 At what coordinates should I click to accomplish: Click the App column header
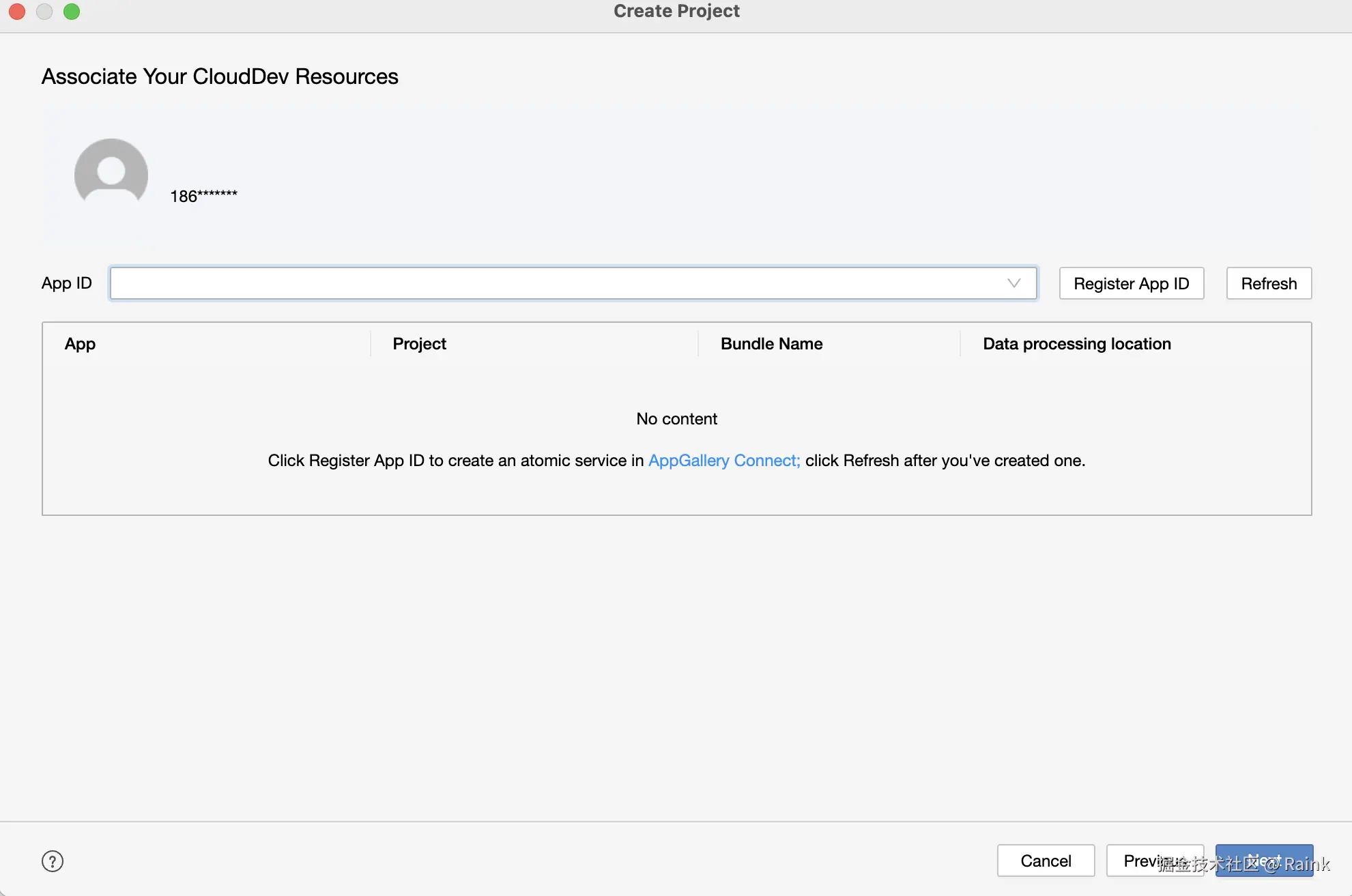pyautogui.click(x=81, y=344)
